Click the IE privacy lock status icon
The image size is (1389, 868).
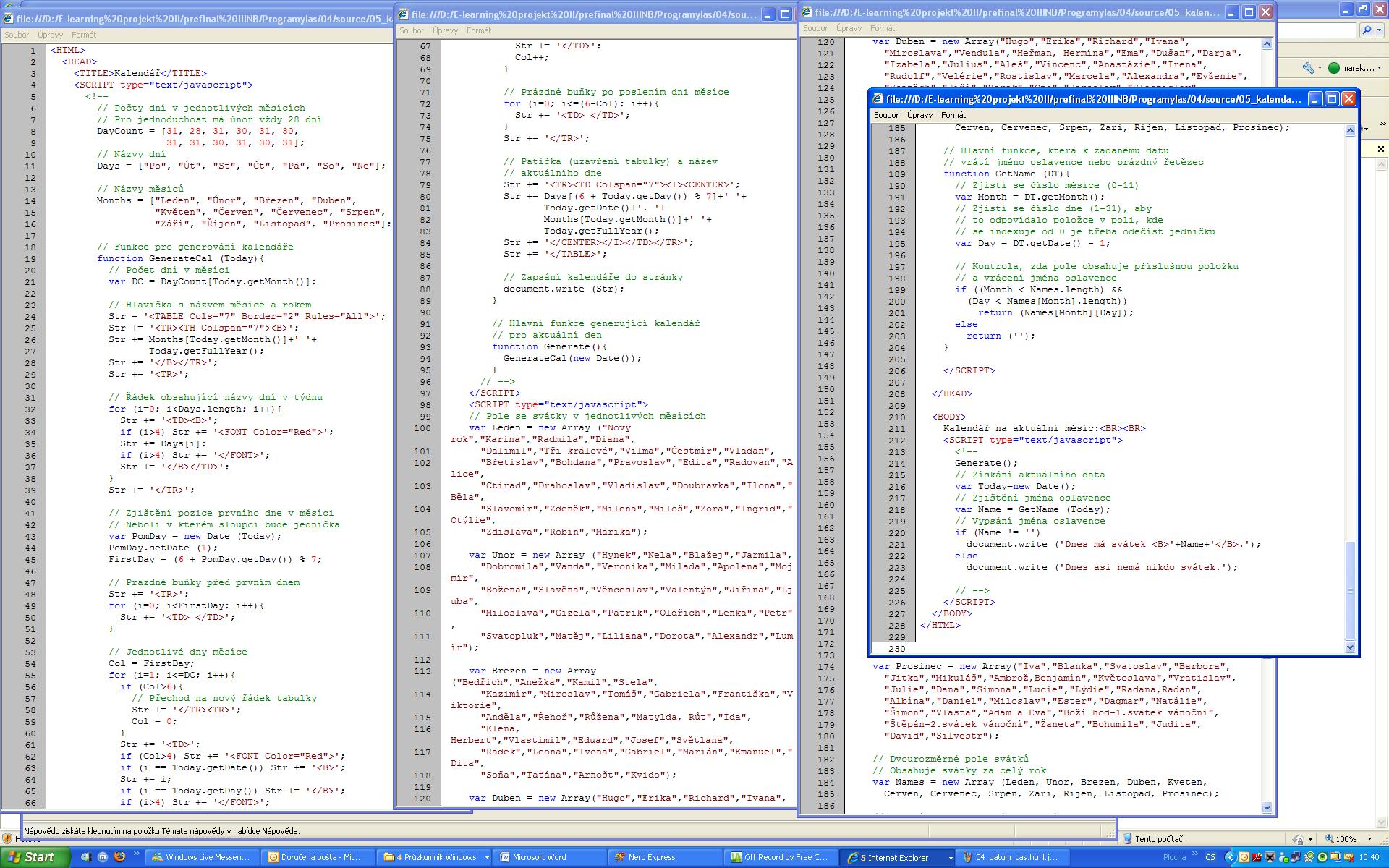(x=1299, y=839)
